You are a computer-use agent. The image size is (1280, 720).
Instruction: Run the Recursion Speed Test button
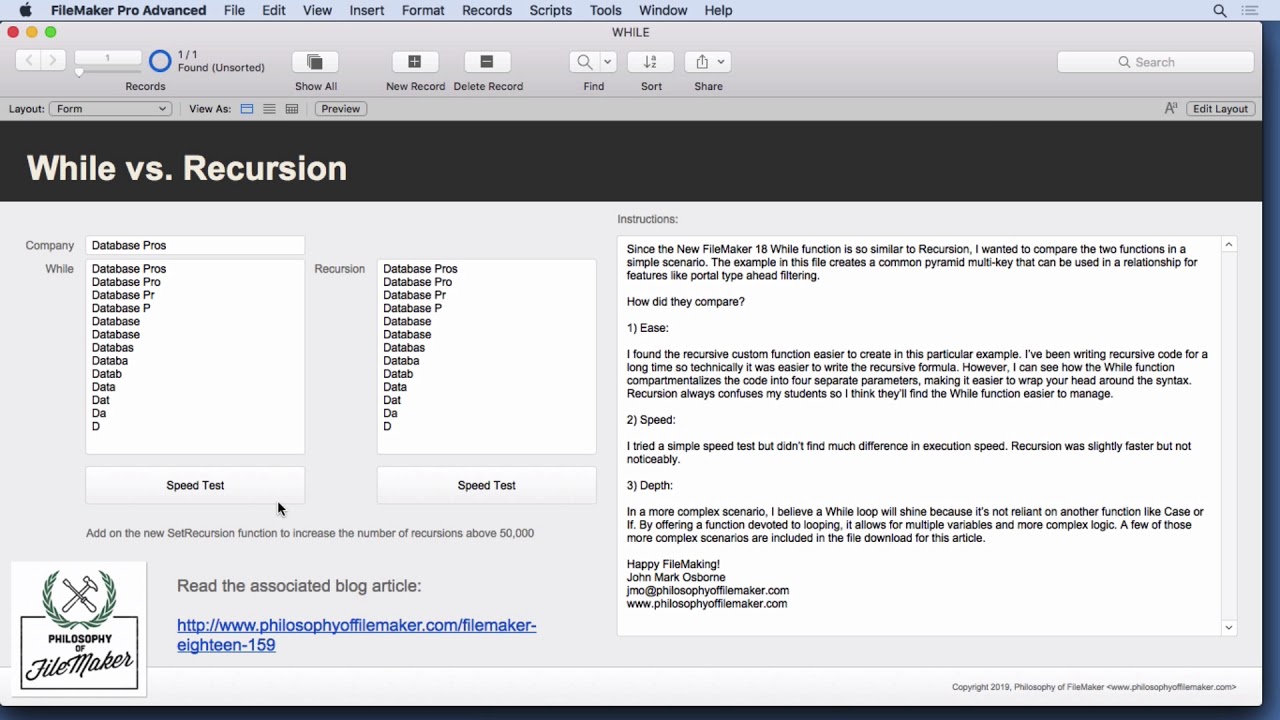coord(487,485)
